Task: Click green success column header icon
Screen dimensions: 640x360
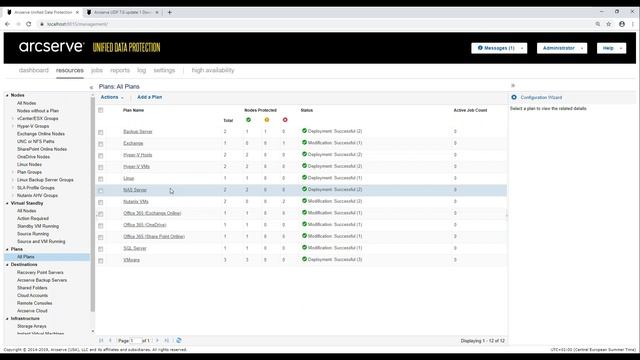Action: [x=248, y=120]
